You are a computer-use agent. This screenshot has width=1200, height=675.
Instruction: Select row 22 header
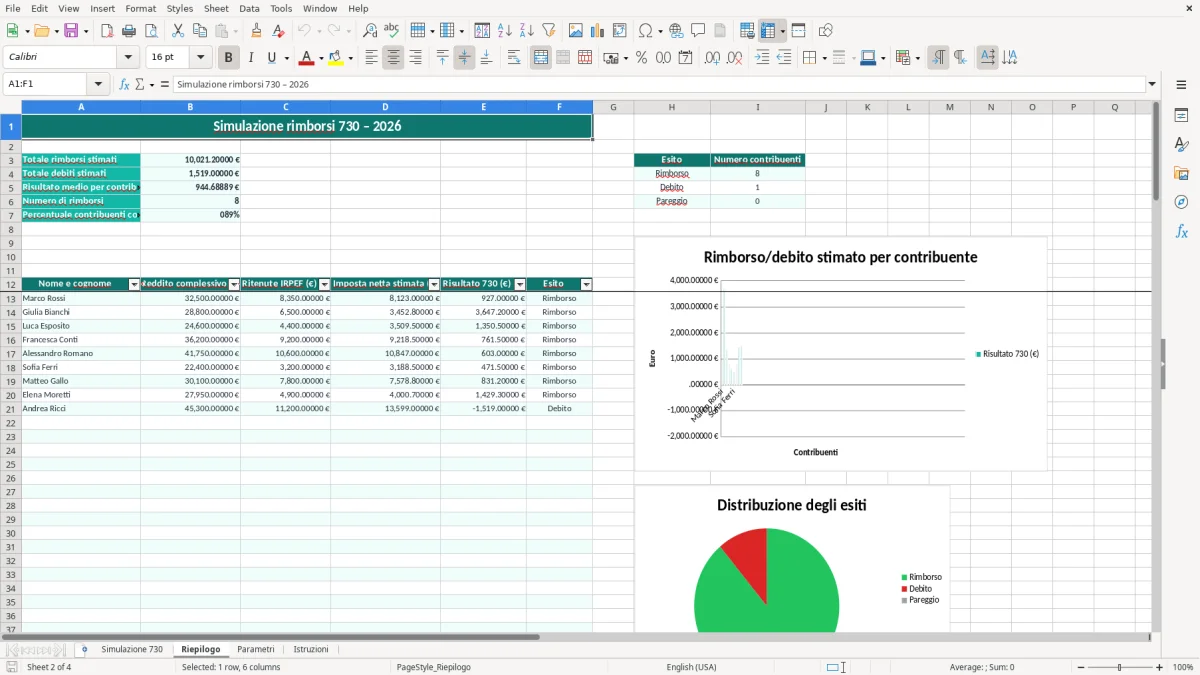coord(11,422)
